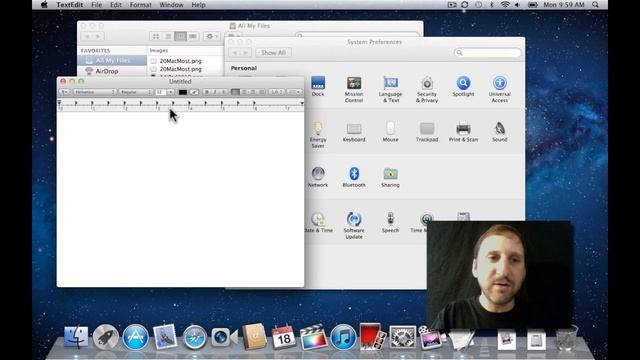
Task: Open Energy Saver preferences
Action: pyautogui.click(x=318, y=135)
